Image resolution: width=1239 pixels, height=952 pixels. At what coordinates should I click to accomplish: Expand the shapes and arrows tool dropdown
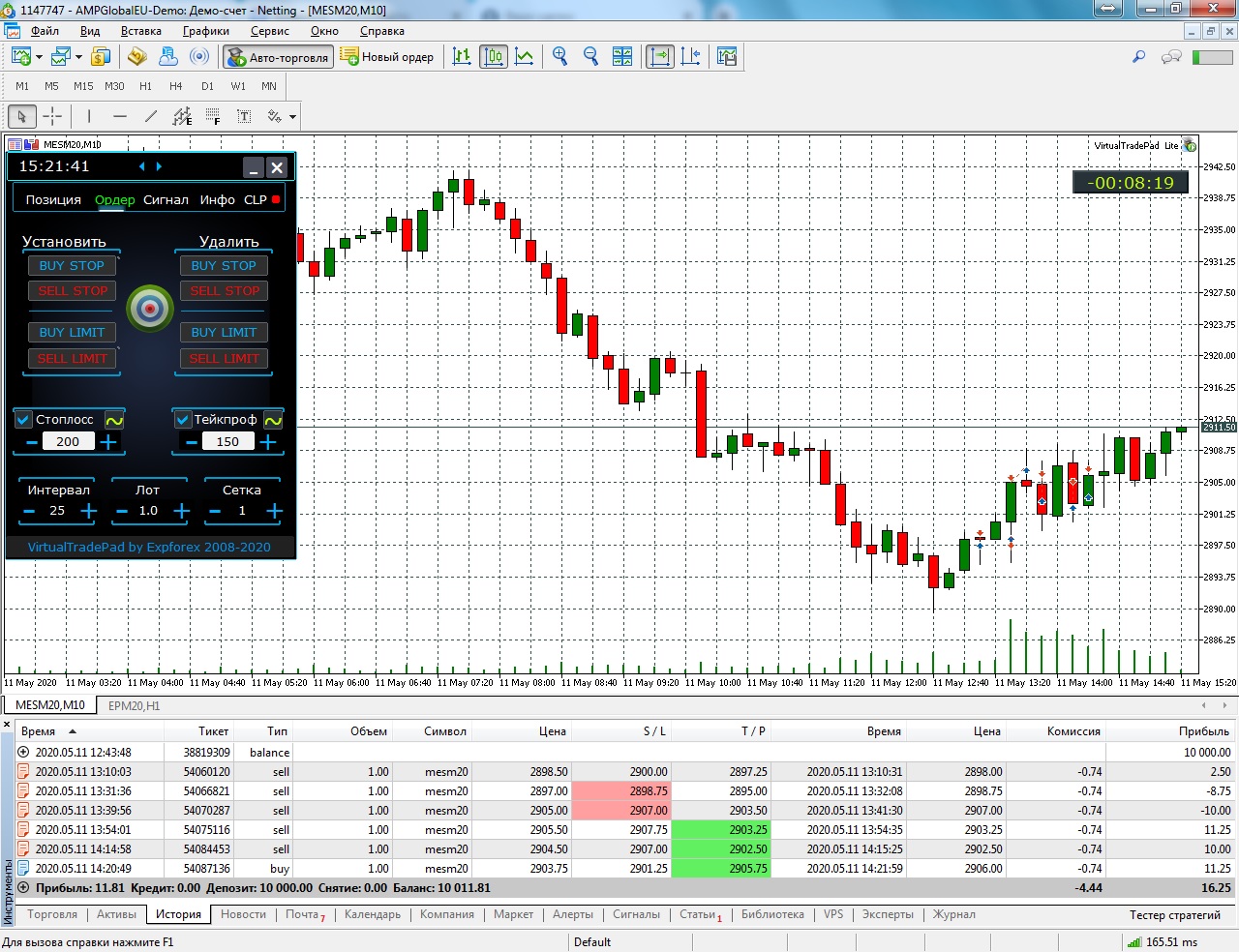[x=292, y=117]
